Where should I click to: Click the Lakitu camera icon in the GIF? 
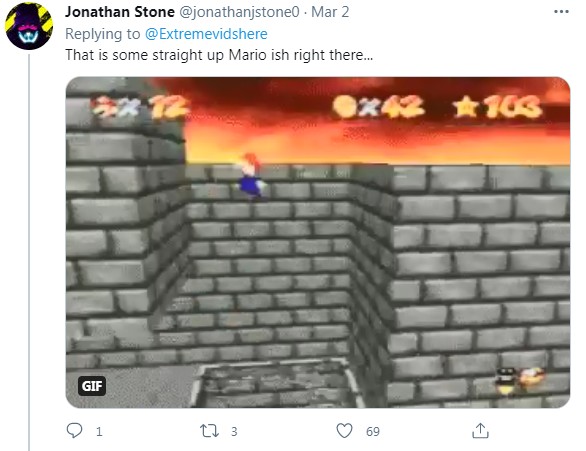(x=519, y=379)
